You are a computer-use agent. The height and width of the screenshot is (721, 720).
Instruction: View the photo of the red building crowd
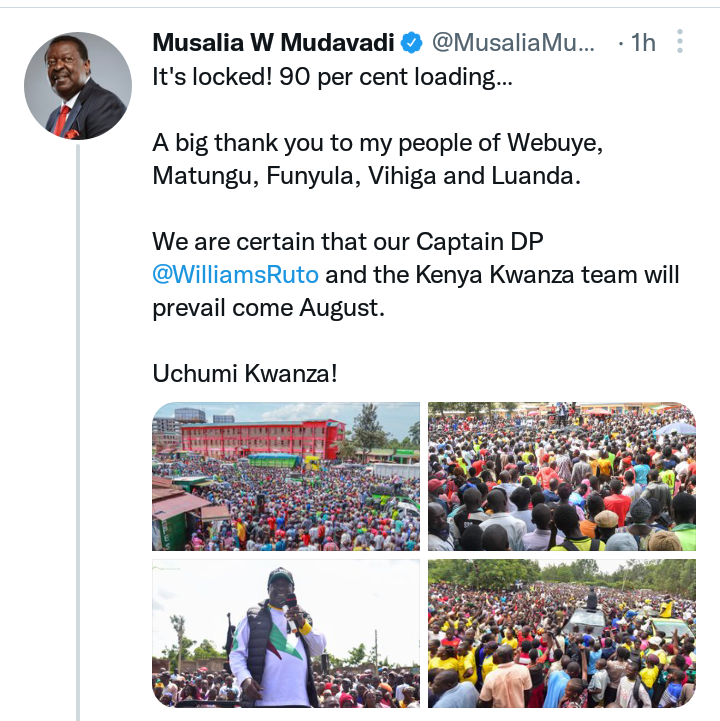286,476
